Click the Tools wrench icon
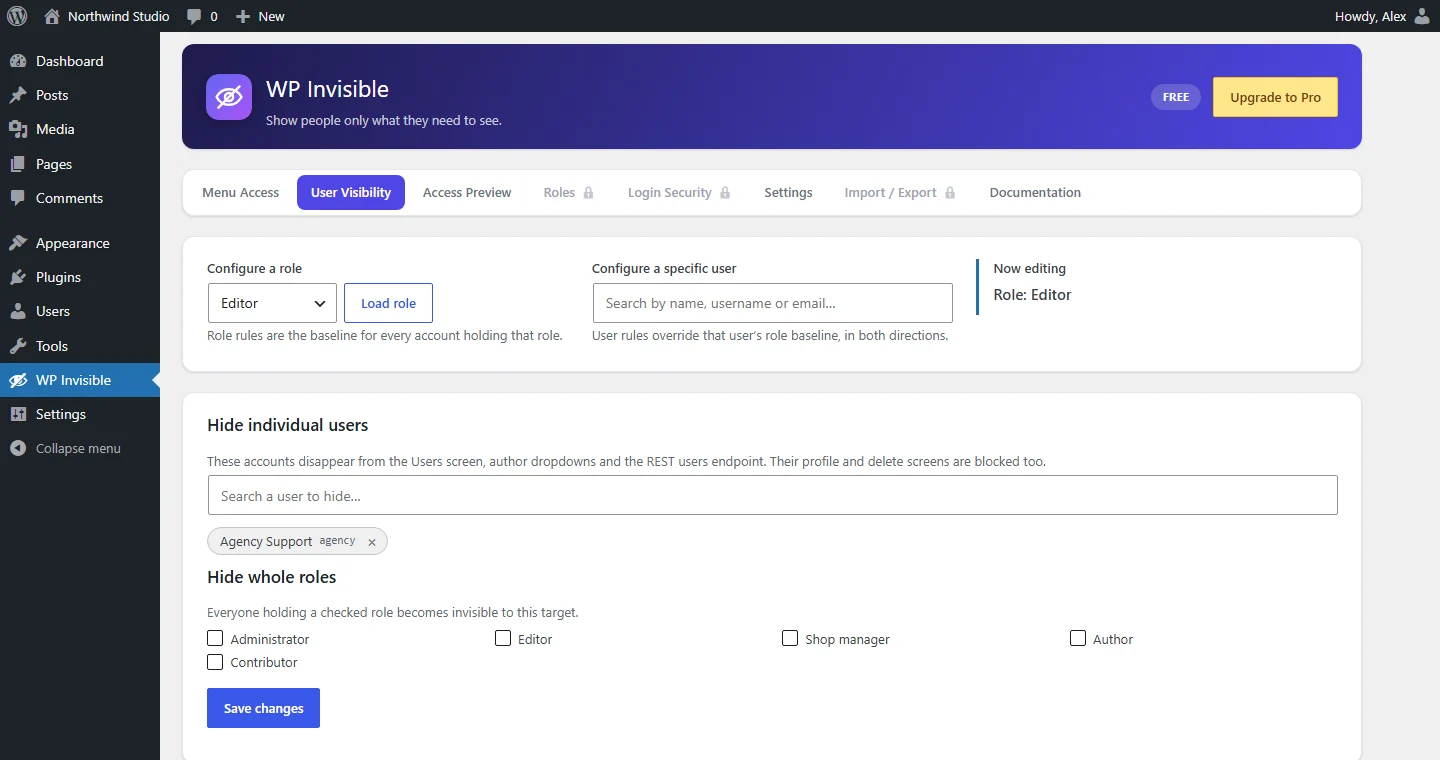The height and width of the screenshot is (760, 1440). coord(18,346)
